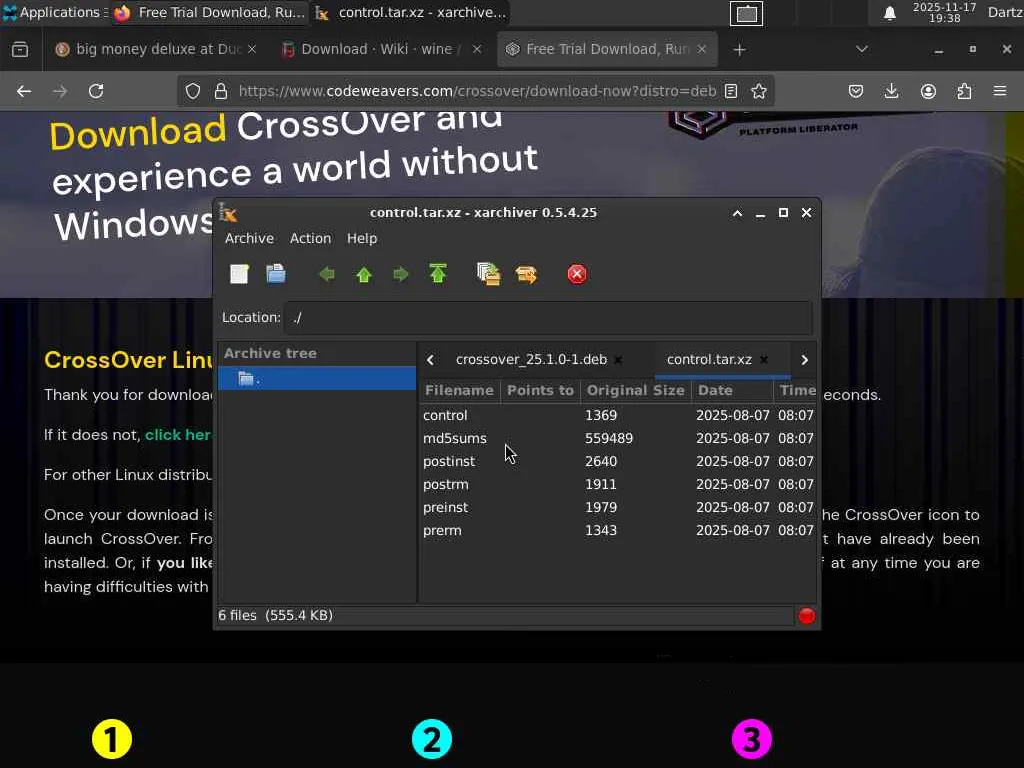
Task: Select the md5sums file row
Action: point(618,438)
